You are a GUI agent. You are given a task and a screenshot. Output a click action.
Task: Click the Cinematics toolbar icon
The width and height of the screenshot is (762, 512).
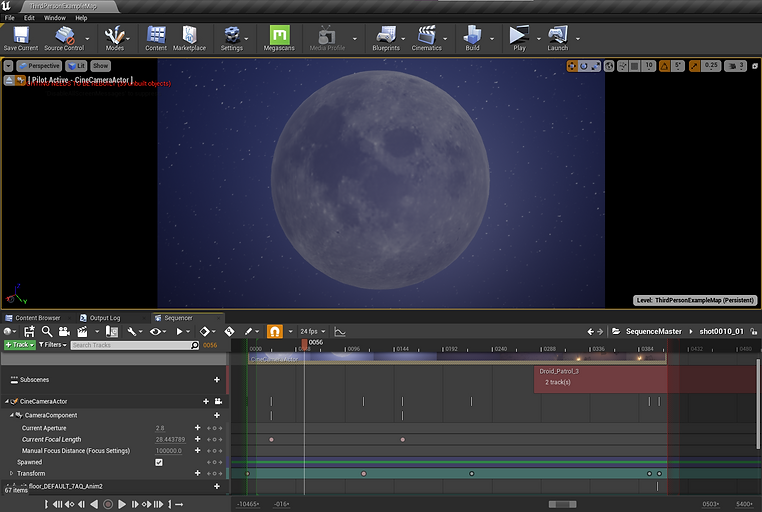(426, 36)
